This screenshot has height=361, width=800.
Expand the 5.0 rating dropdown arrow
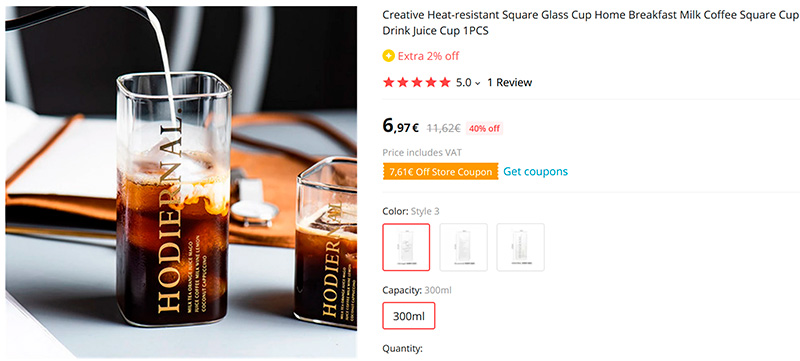click(478, 83)
